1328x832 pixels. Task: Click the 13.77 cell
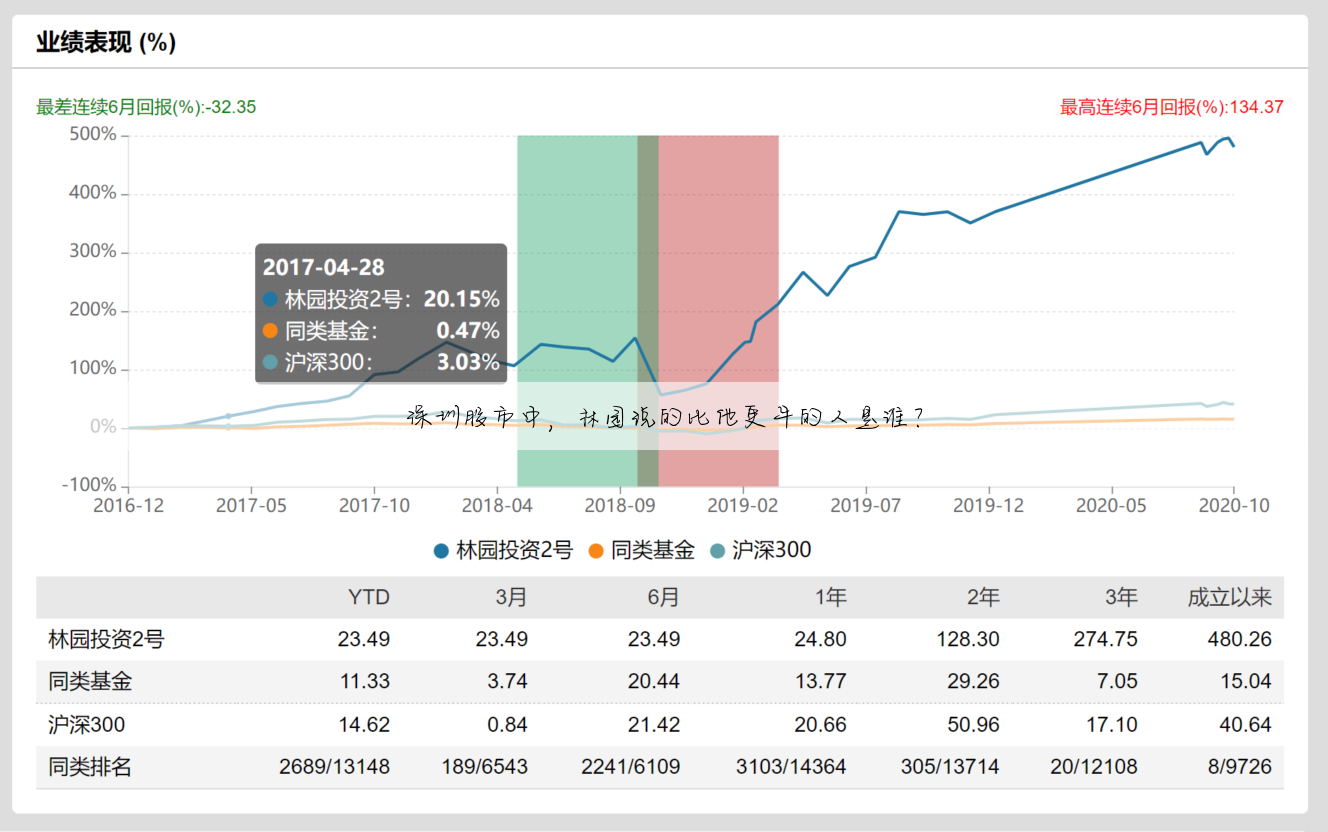(x=820, y=682)
